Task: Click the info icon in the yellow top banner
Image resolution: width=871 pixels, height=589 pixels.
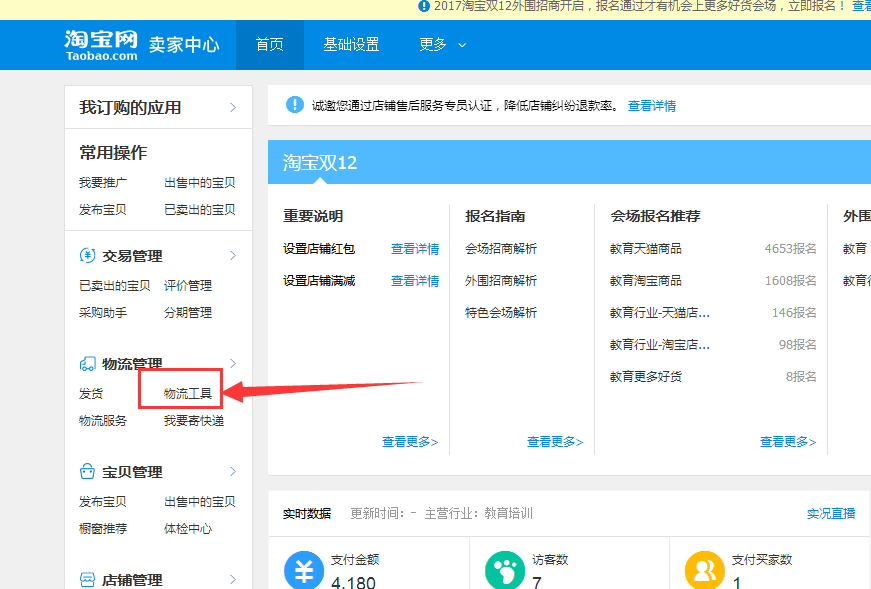Action: (x=424, y=6)
